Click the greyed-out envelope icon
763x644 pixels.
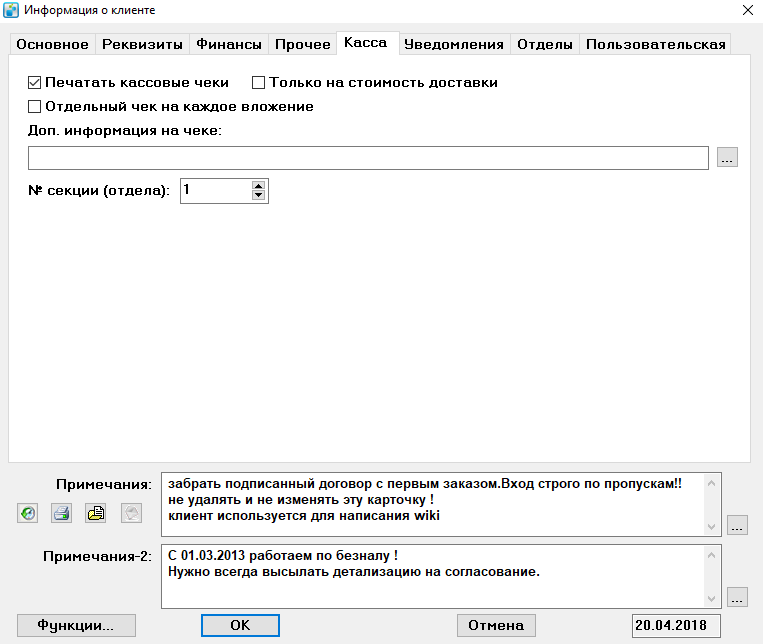(131, 513)
